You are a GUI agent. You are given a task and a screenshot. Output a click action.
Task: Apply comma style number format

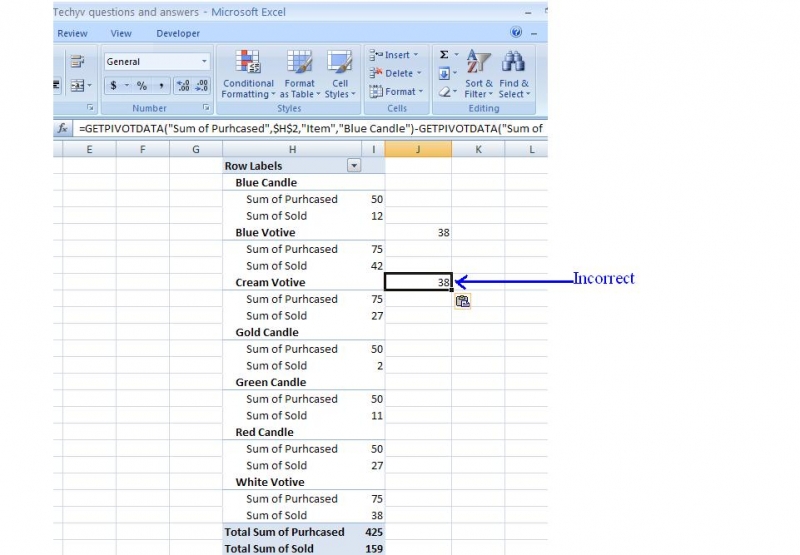(x=160, y=86)
